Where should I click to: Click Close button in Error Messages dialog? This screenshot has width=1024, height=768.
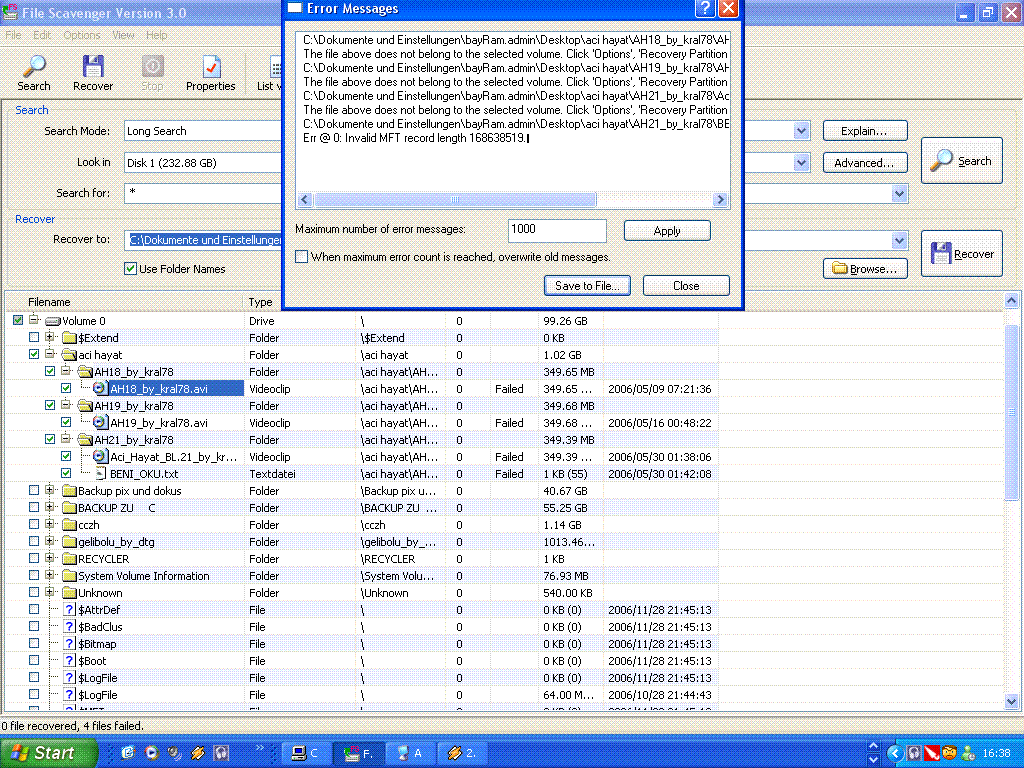[x=686, y=285]
